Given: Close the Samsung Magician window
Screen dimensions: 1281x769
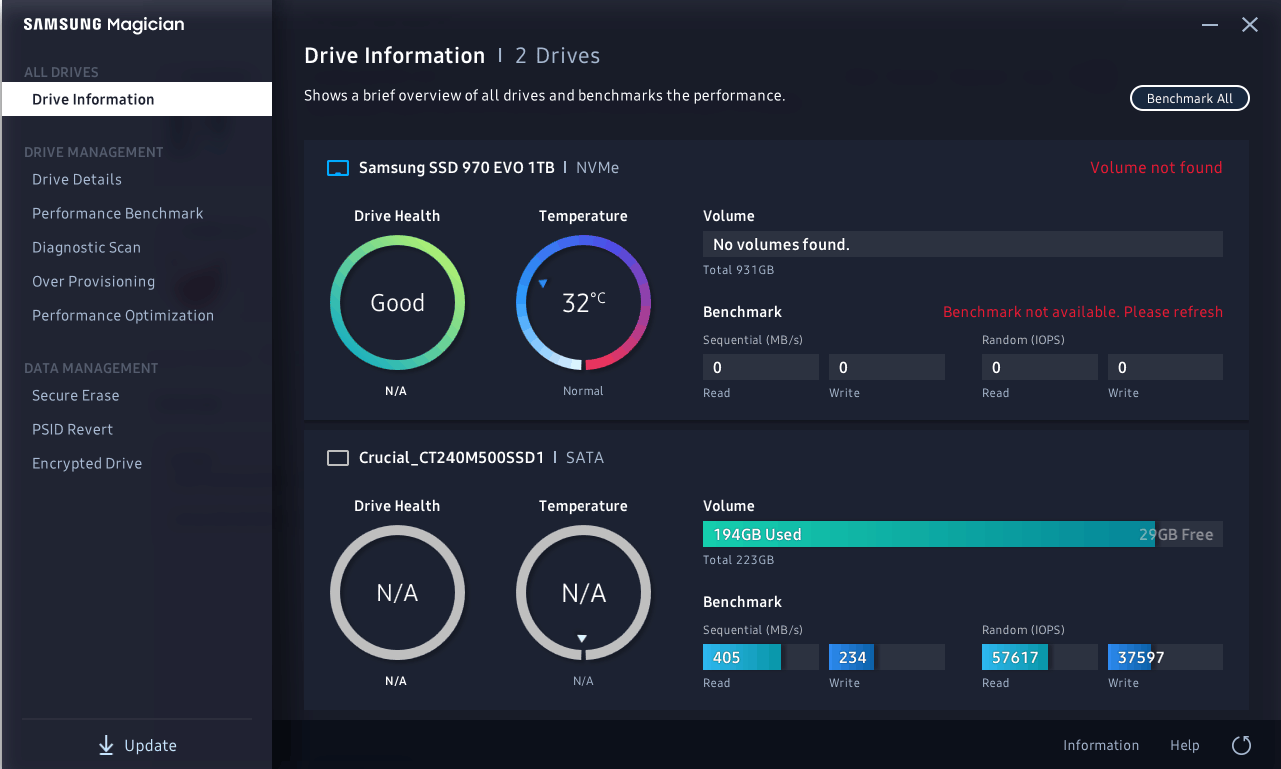Looking at the screenshot, I should 1250,25.
